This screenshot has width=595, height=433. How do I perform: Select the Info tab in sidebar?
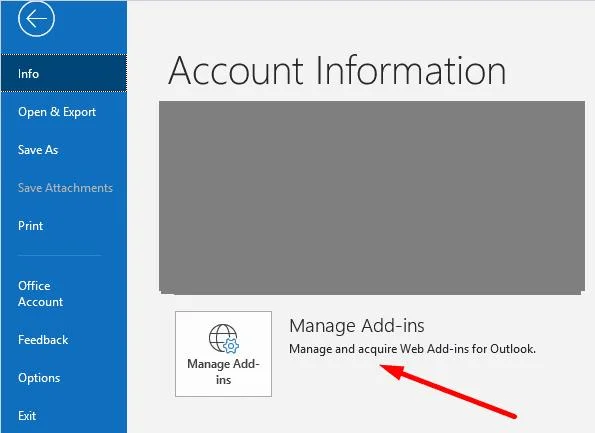pos(64,73)
